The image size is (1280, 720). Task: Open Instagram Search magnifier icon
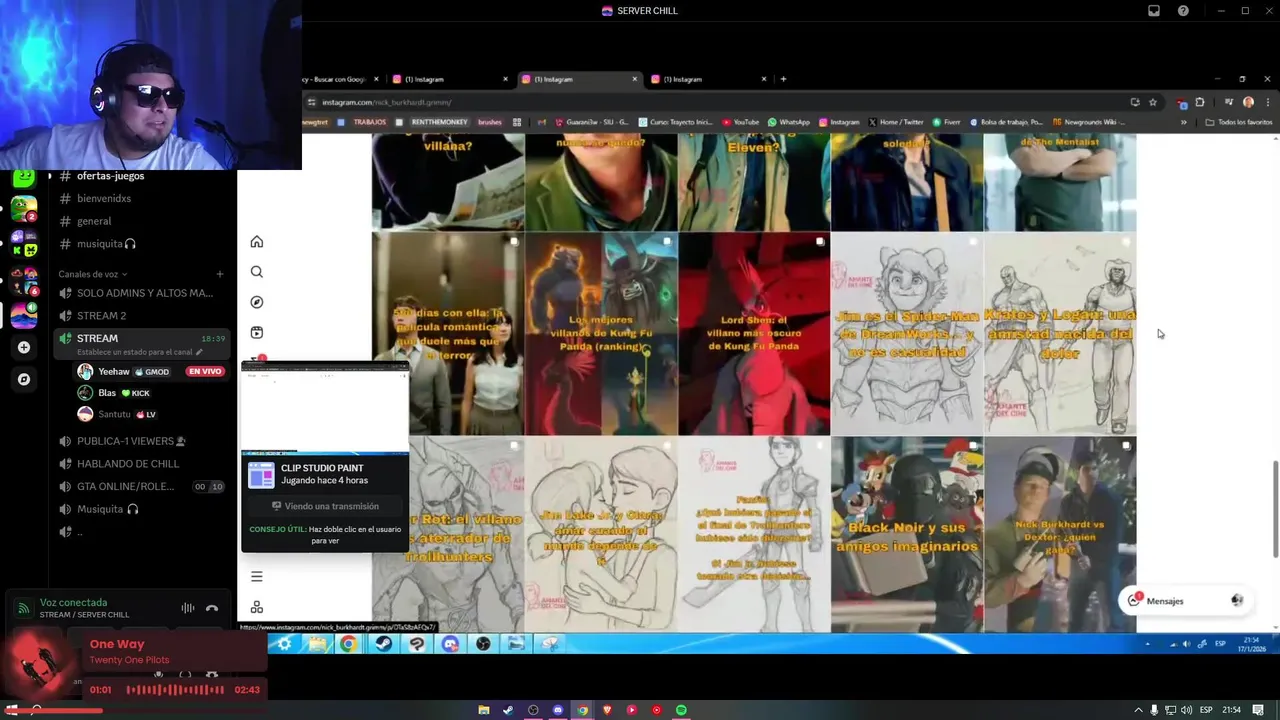[257, 272]
